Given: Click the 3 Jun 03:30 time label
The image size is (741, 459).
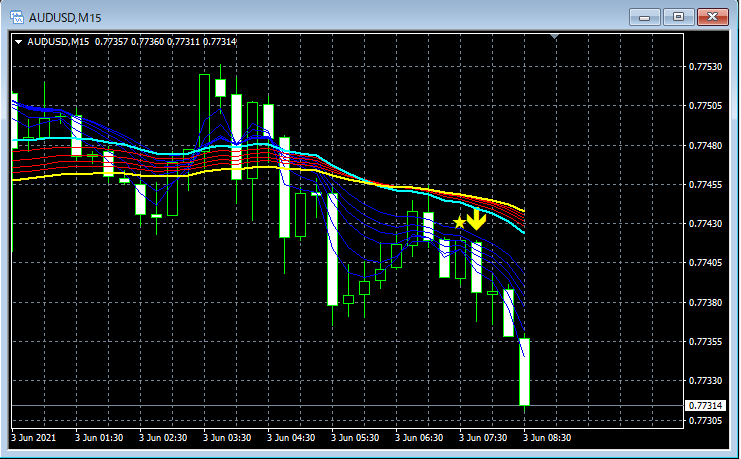Looking at the screenshot, I should point(227,438).
